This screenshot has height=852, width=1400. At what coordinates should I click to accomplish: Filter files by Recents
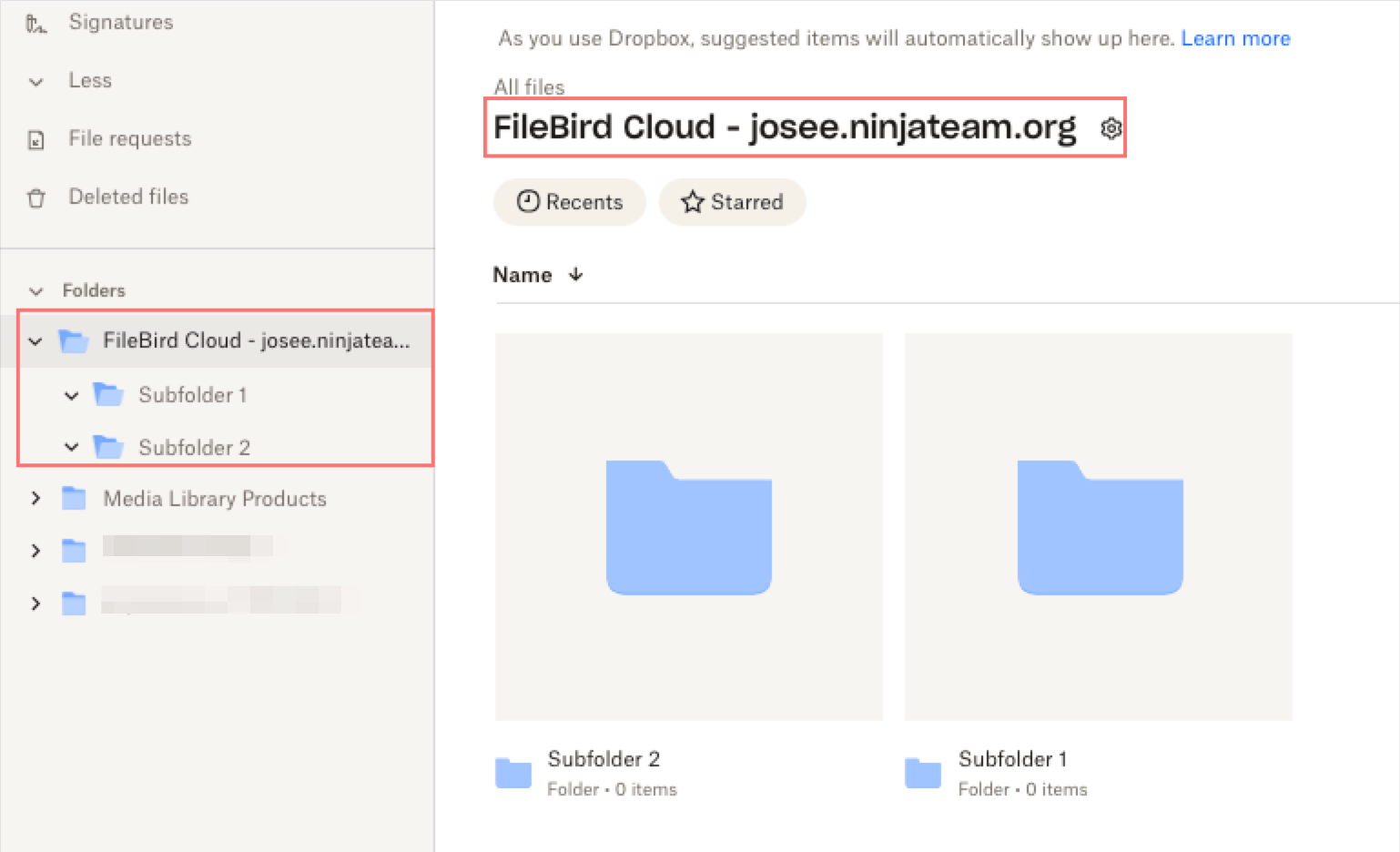coord(570,202)
